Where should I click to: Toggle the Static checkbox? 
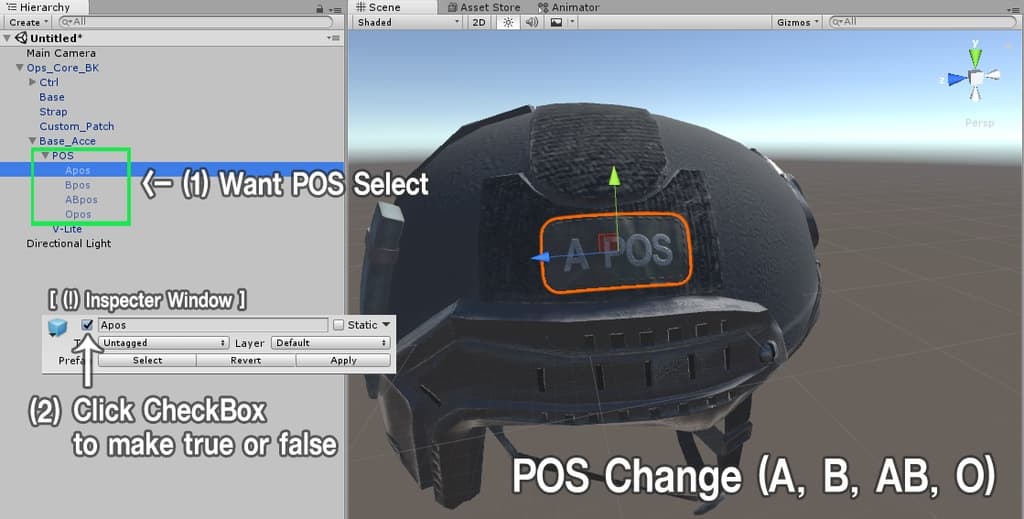pos(338,324)
